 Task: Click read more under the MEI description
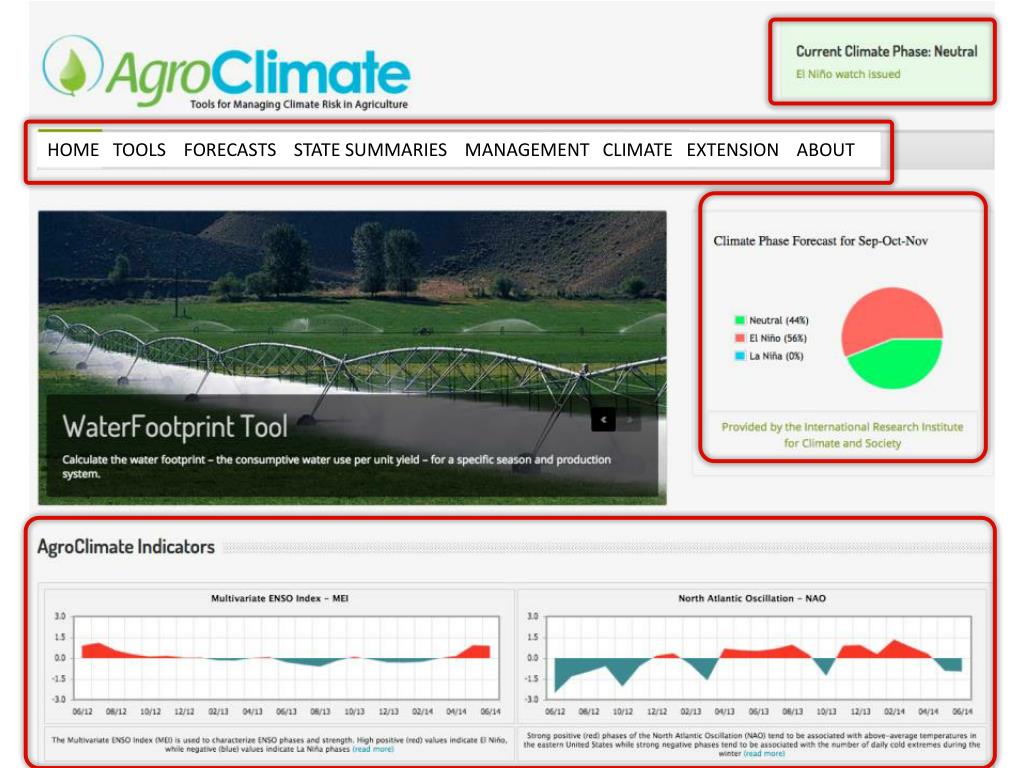pyautogui.click(x=373, y=749)
